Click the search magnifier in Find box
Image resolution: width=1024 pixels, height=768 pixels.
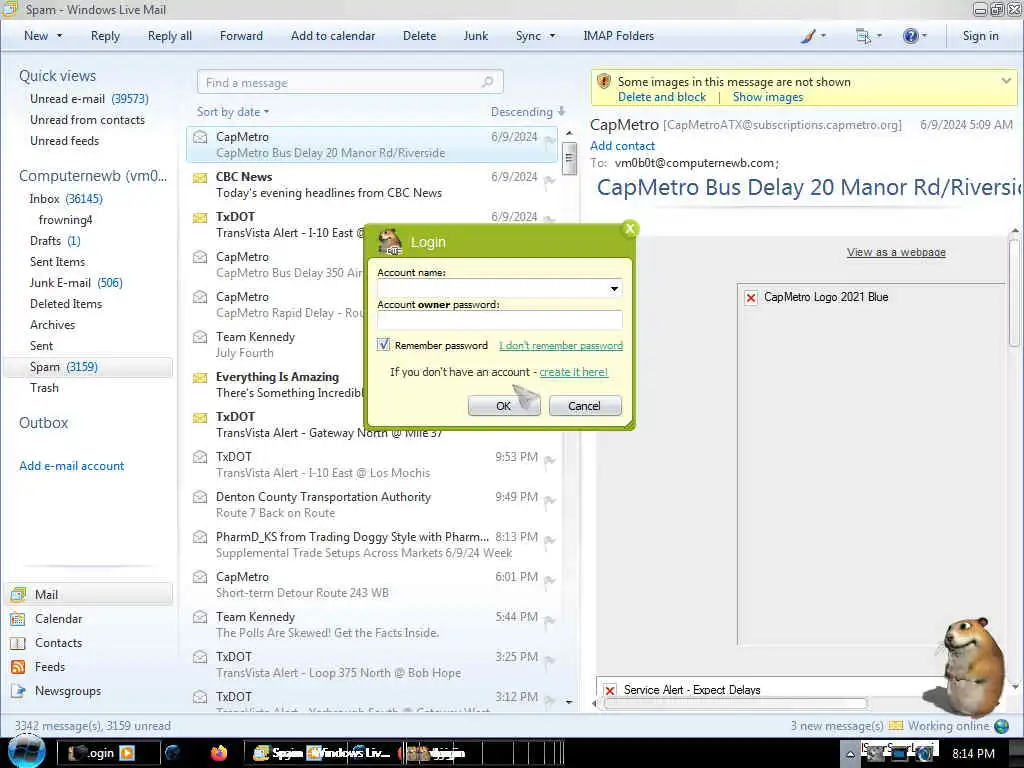pyautogui.click(x=487, y=82)
